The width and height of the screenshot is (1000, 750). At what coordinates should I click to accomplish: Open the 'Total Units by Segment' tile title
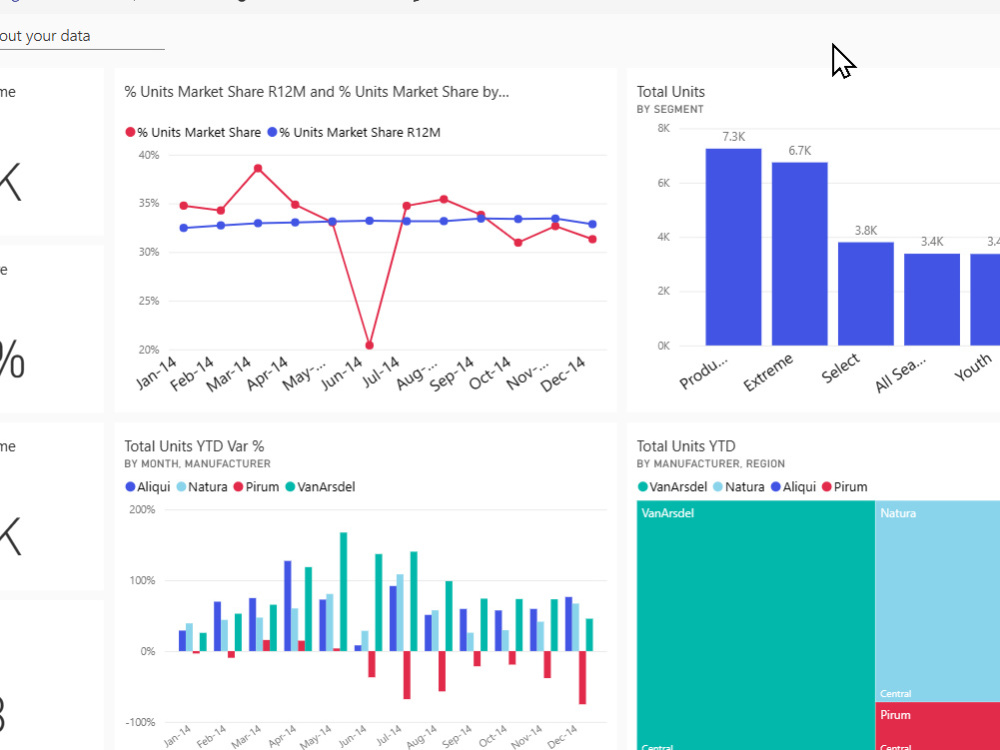point(671,91)
